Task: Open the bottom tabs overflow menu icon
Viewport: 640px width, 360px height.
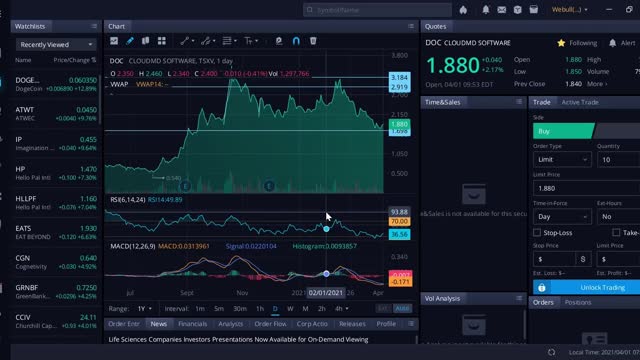Action: coord(411,324)
